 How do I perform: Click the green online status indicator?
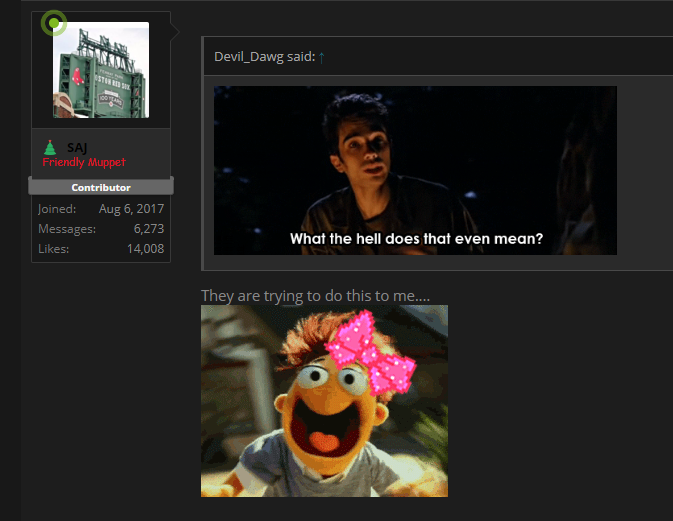click(54, 23)
